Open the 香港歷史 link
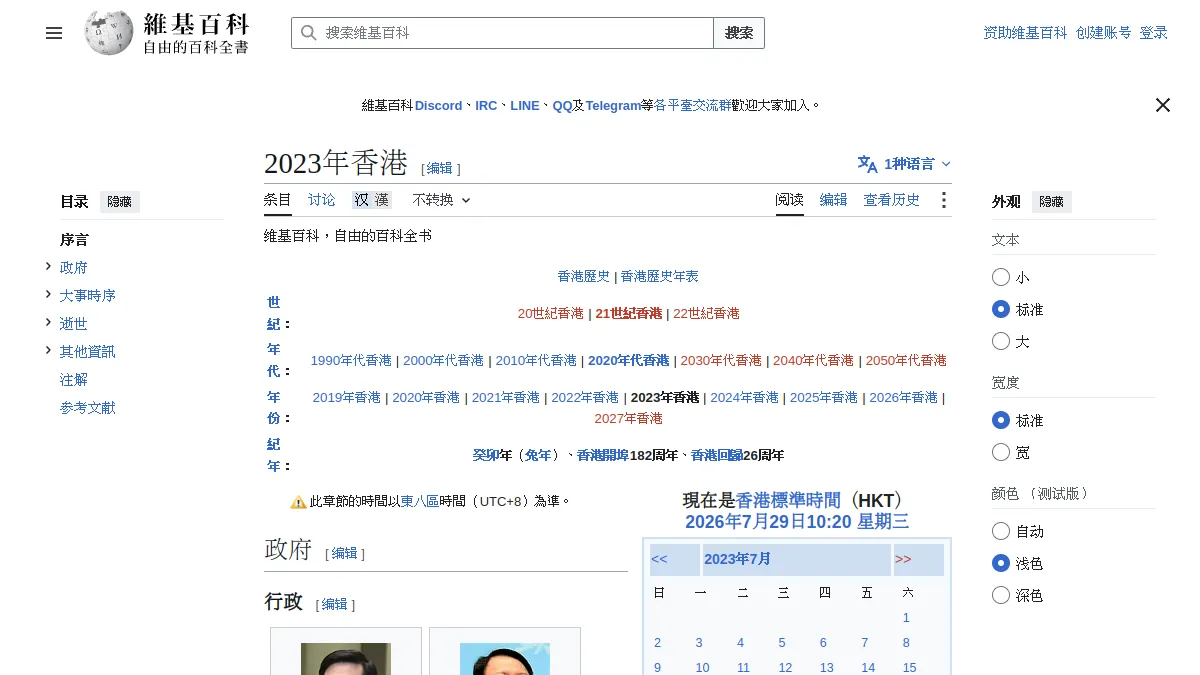The image size is (1200, 675). point(584,276)
